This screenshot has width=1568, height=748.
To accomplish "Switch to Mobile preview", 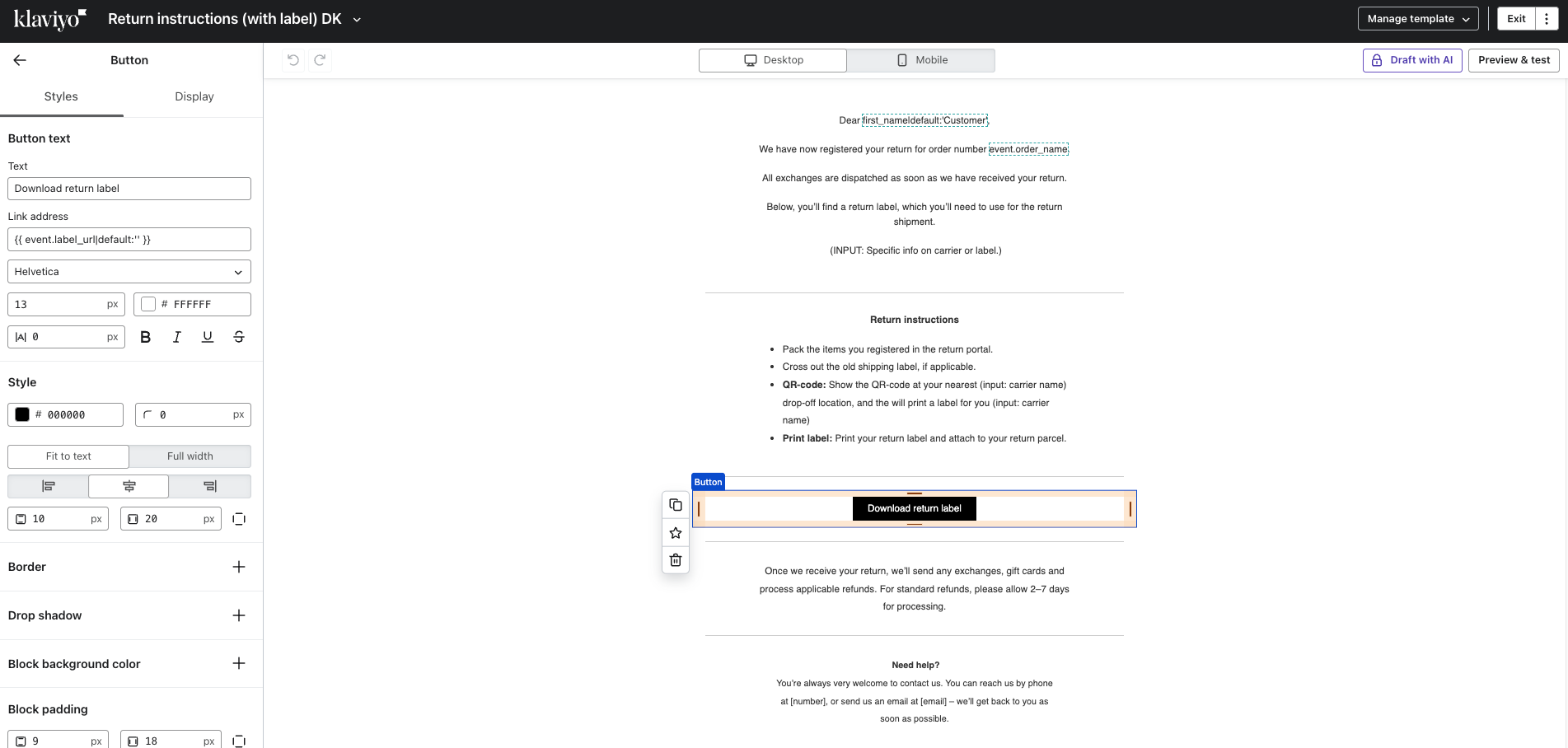I will (921, 60).
